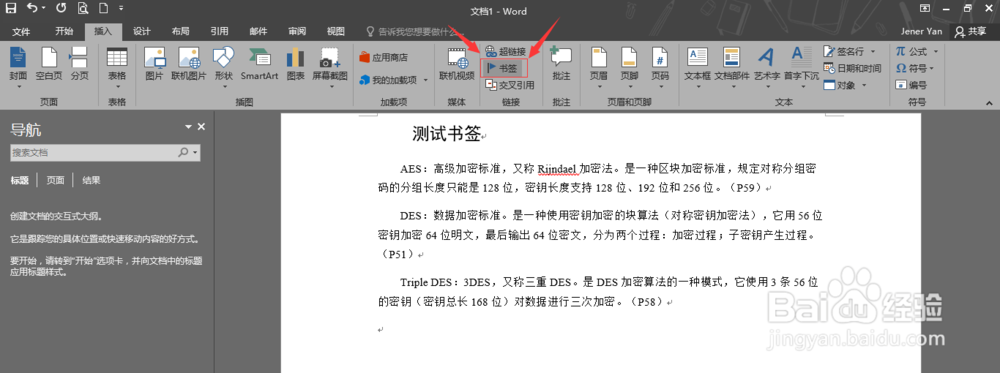
Task: Insert an object (对象)
Action: tap(840, 85)
